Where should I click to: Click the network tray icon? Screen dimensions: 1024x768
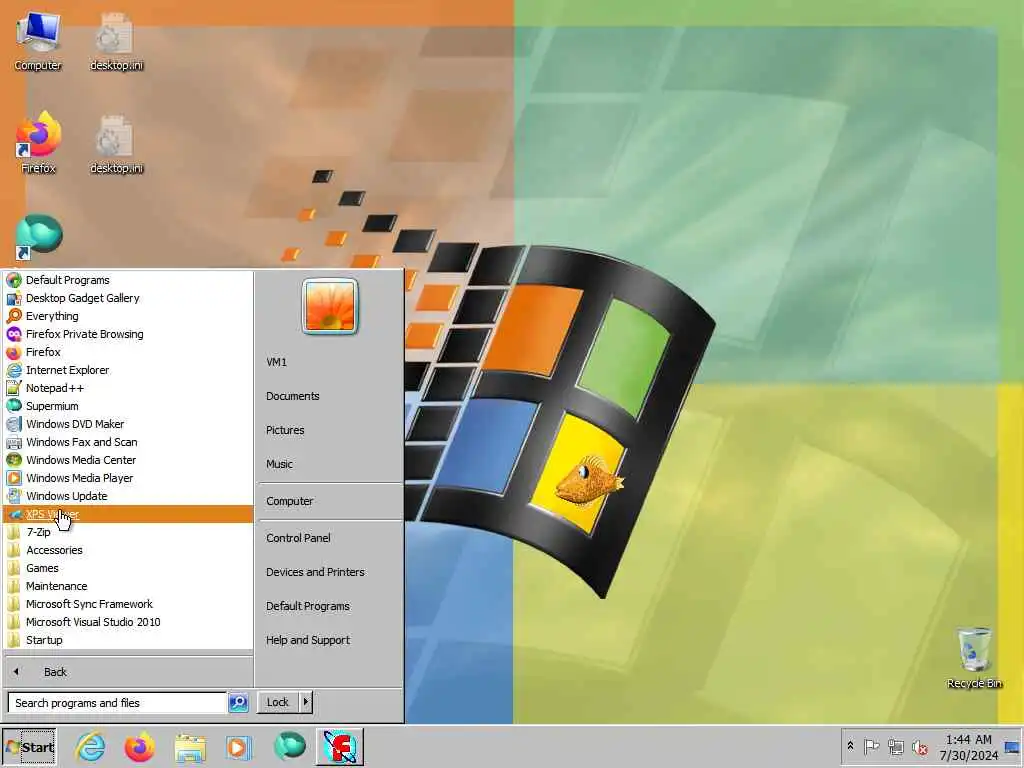tap(896, 747)
